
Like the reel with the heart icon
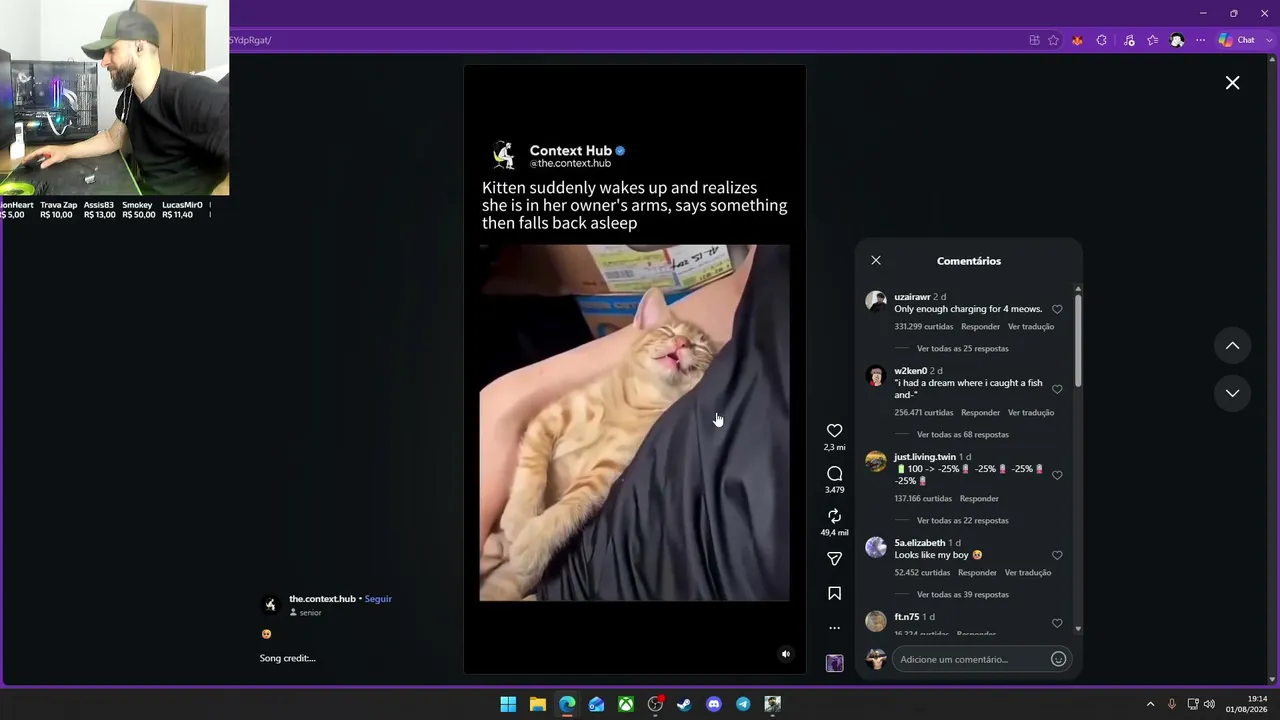click(x=834, y=431)
